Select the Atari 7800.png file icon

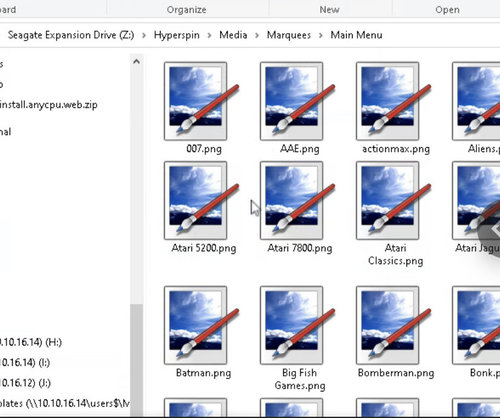pyautogui.click(x=297, y=200)
